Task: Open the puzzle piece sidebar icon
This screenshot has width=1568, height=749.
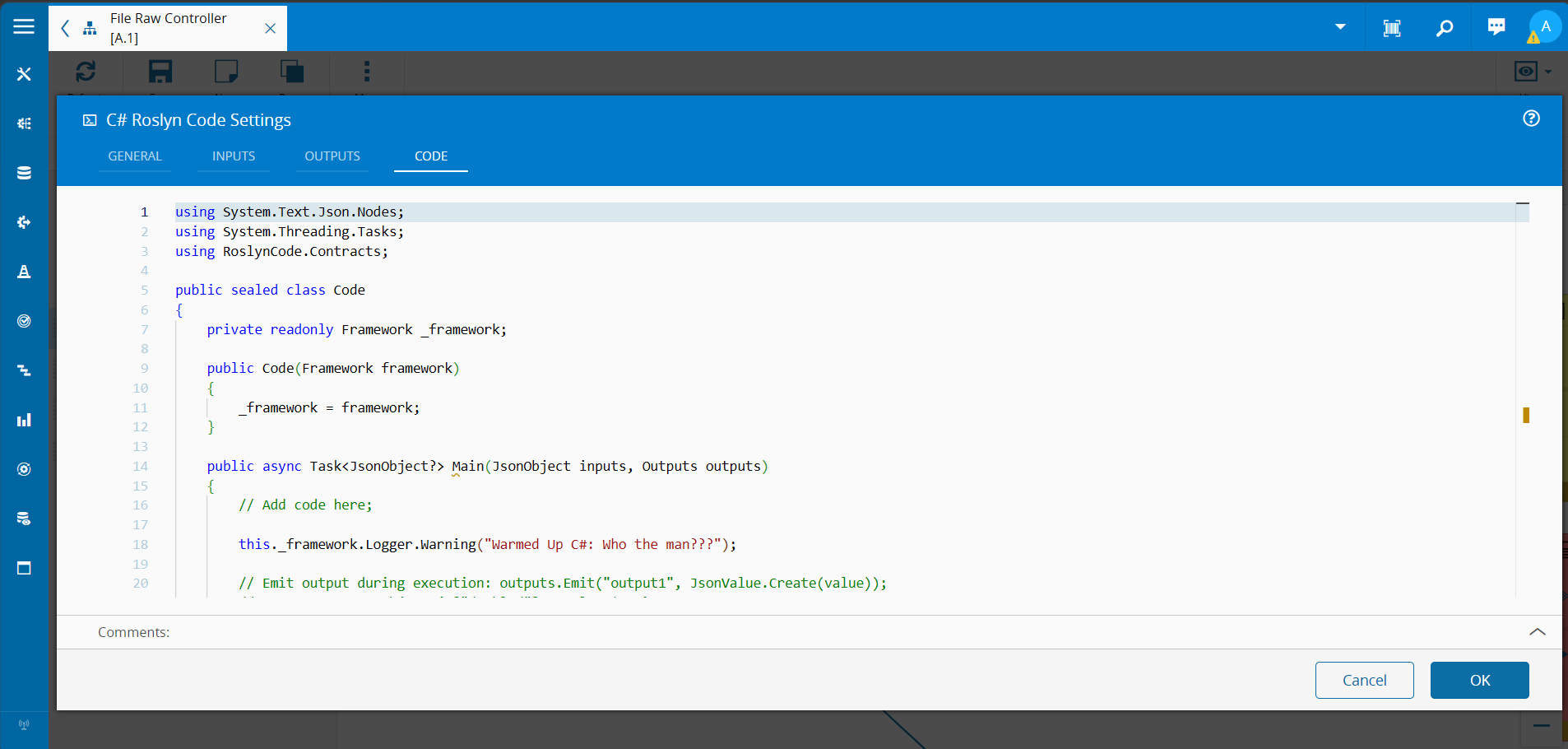Action: 24,222
